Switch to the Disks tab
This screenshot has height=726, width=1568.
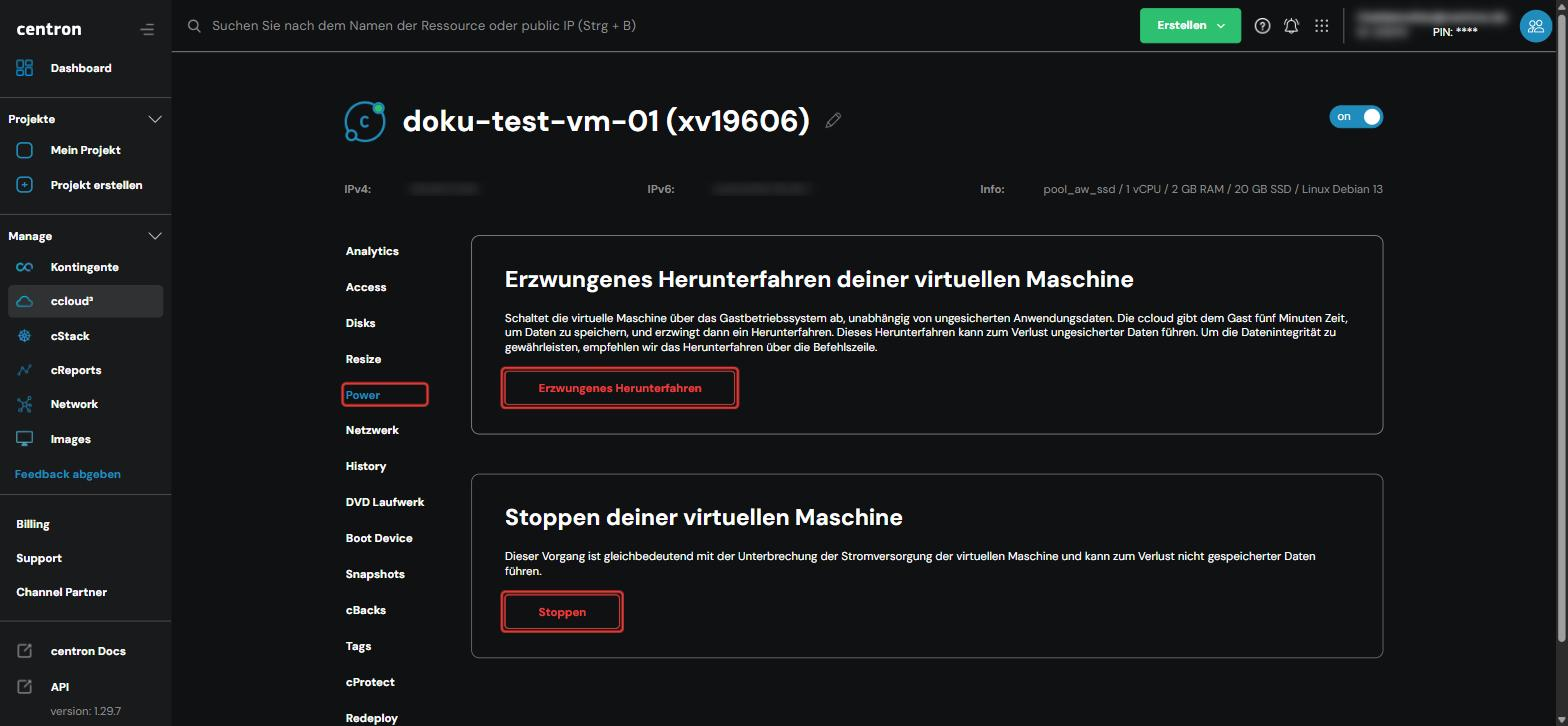pyautogui.click(x=361, y=323)
